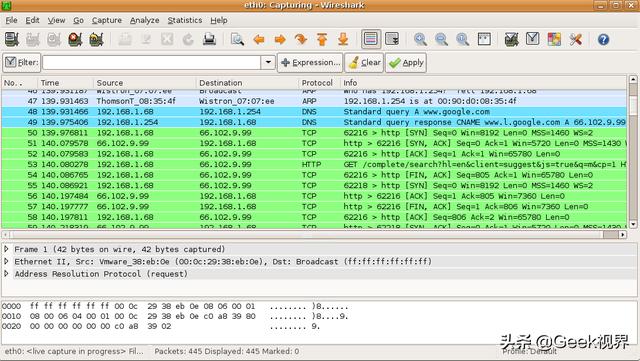
Task: Click the Find packet magnifier icon
Action: click(237, 40)
